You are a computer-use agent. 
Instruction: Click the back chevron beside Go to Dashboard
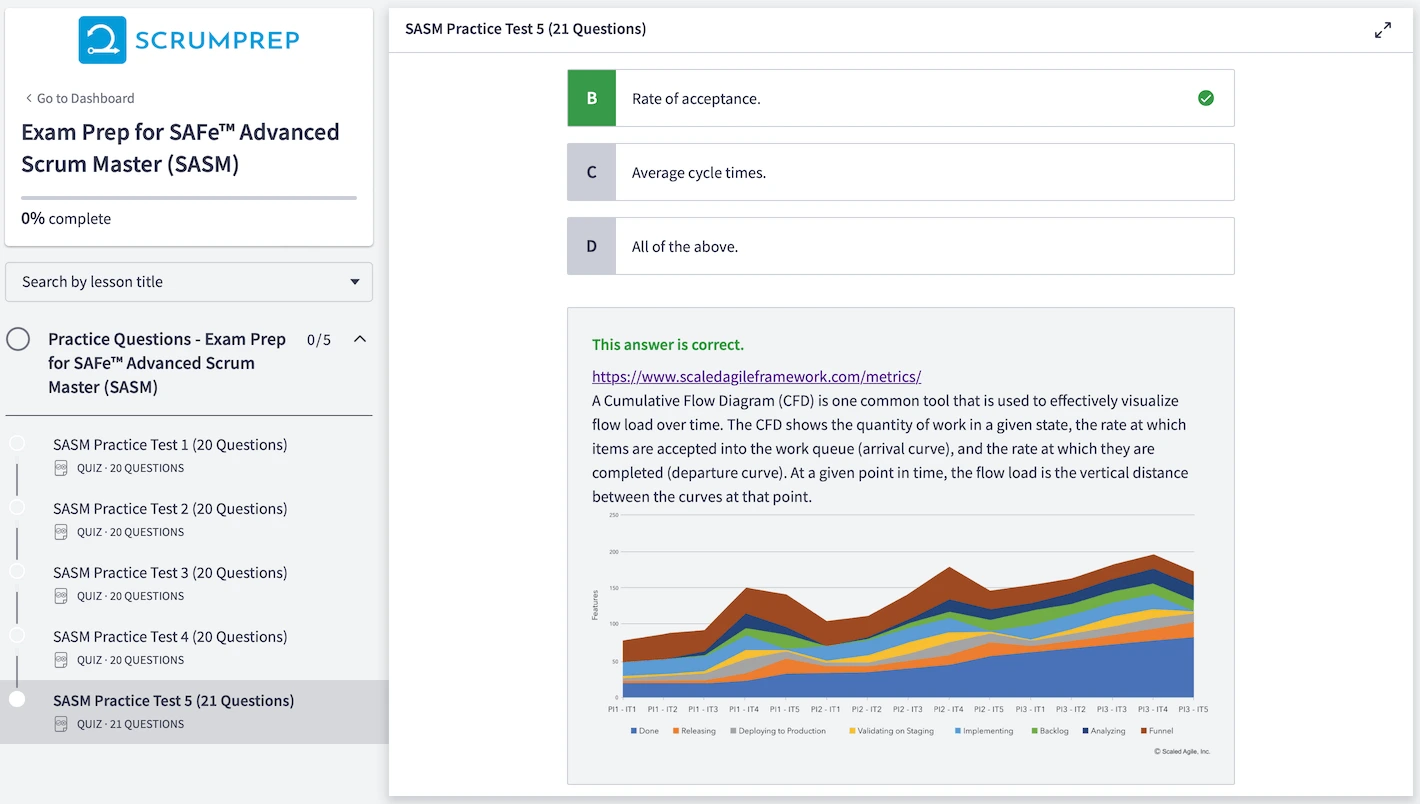[28, 98]
